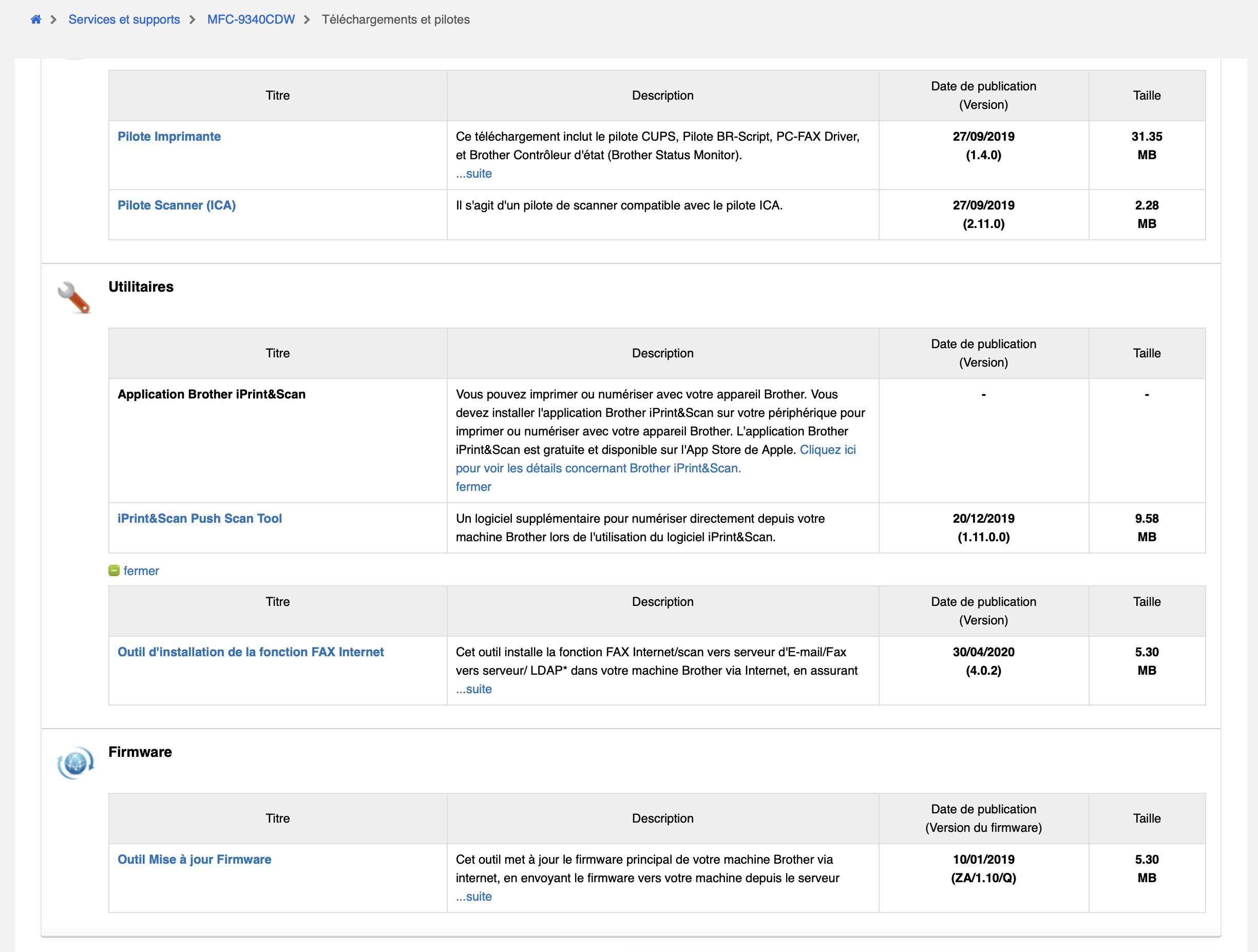Open iPrint&Scan Push Scan Tool link
This screenshot has height=952, width=1258.
(x=200, y=519)
